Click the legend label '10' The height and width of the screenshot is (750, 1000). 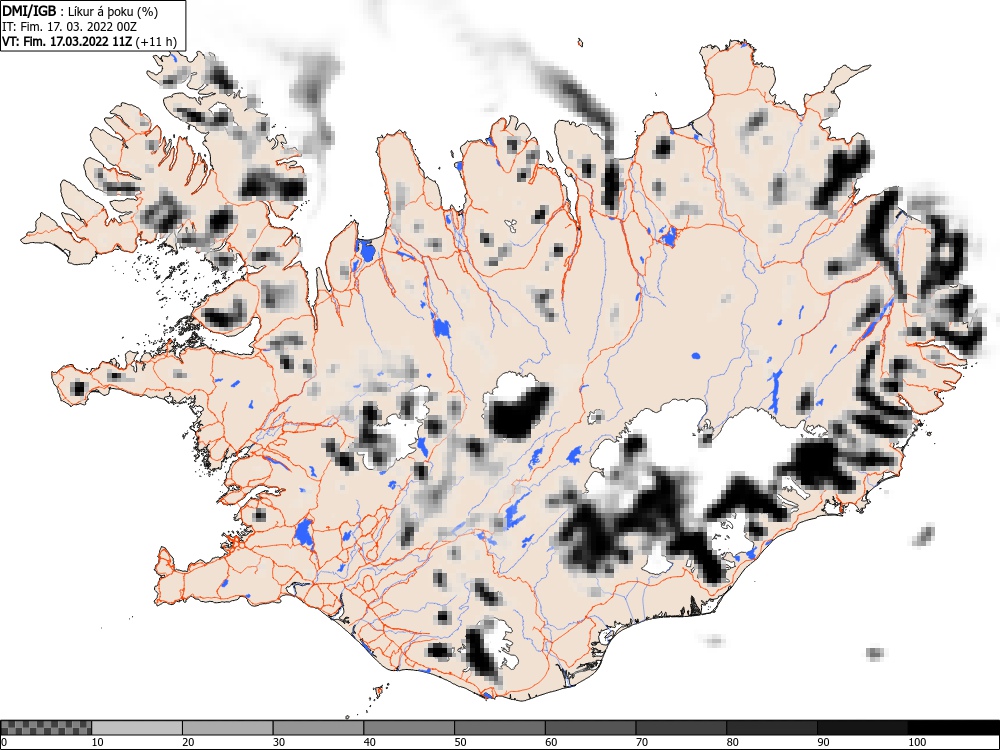pos(98,742)
